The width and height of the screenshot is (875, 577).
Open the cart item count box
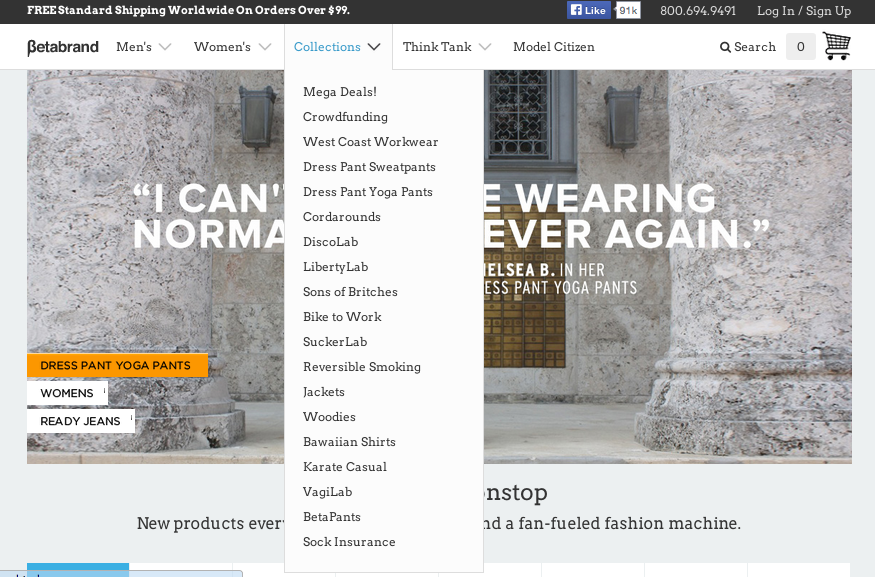[800, 46]
